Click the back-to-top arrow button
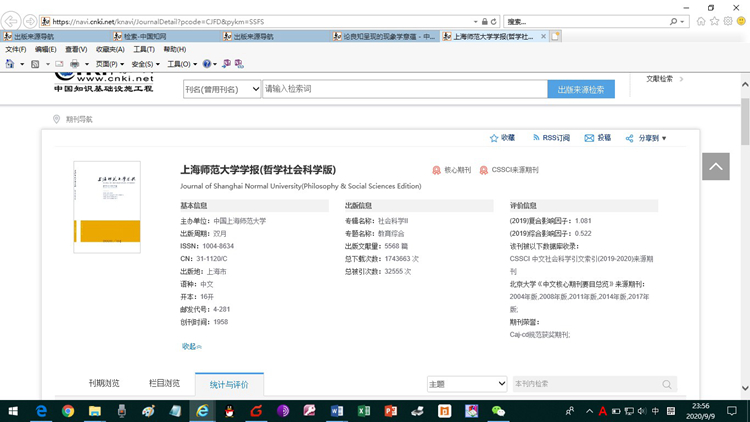This screenshot has width=750, height=422. (x=716, y=167)
